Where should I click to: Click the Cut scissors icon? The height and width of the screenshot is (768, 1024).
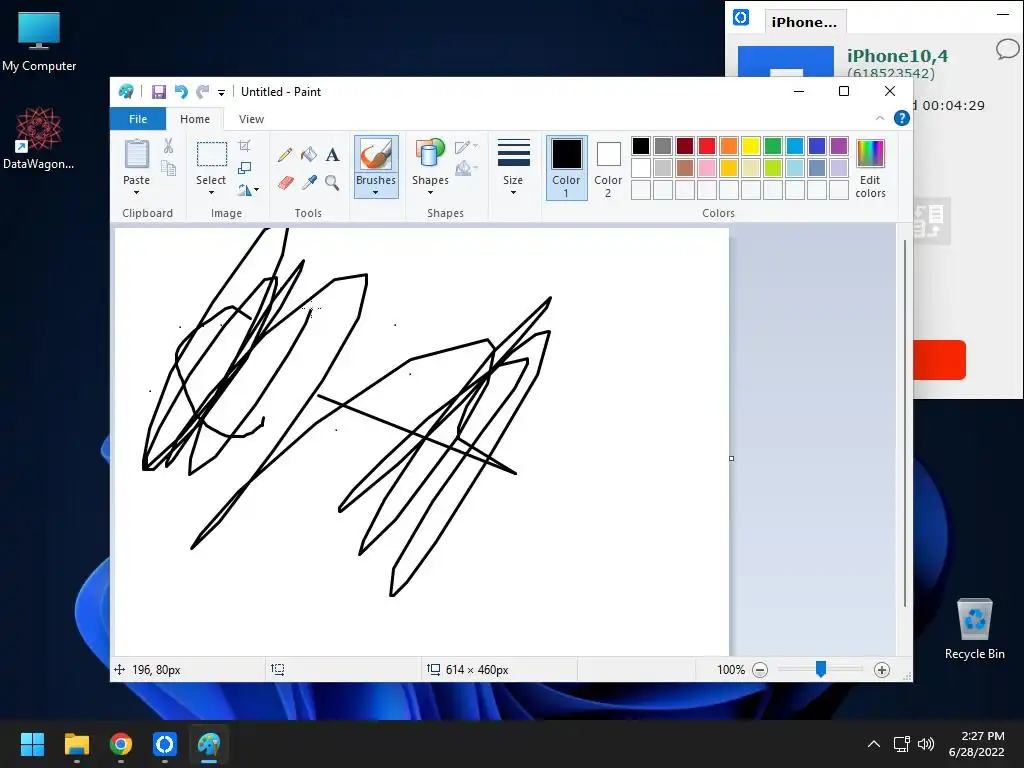coord(168,146)
